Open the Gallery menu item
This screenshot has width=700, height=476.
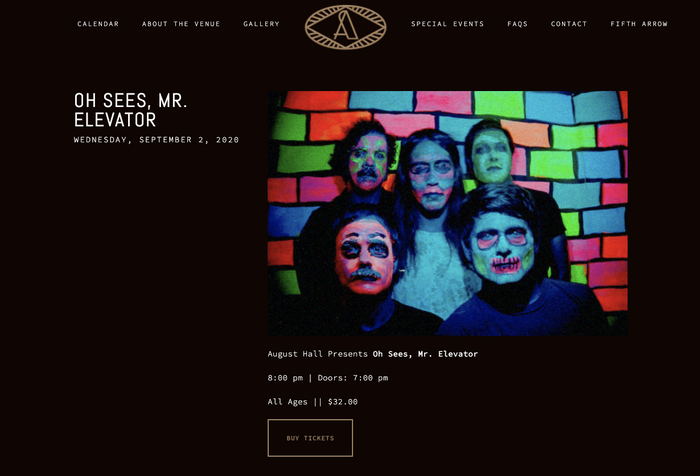pos(262,24)
